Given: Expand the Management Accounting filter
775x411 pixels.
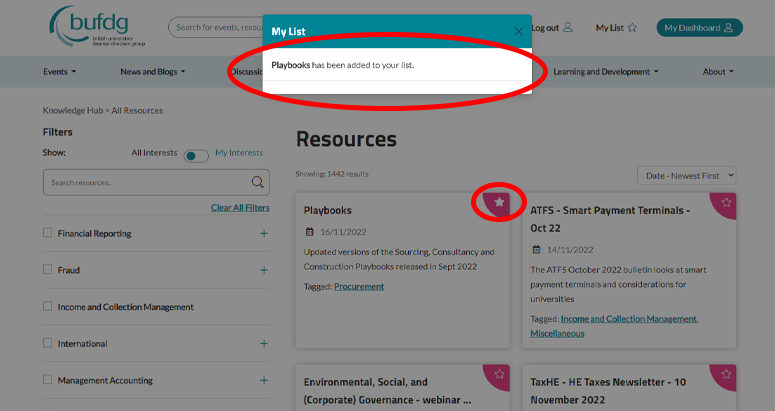Looking at the screenshot, I should (x=264, y=380).
